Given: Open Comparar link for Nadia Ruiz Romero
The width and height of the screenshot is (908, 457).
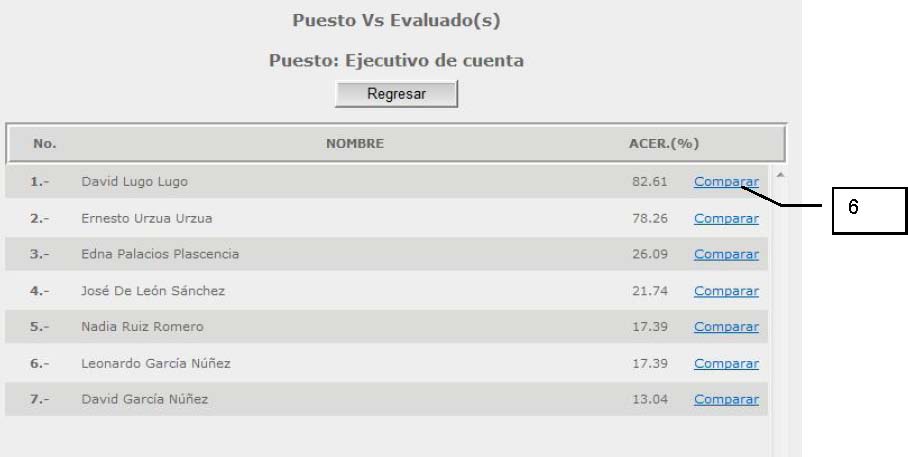Looking at the screenshot, I should click(726, 327).
